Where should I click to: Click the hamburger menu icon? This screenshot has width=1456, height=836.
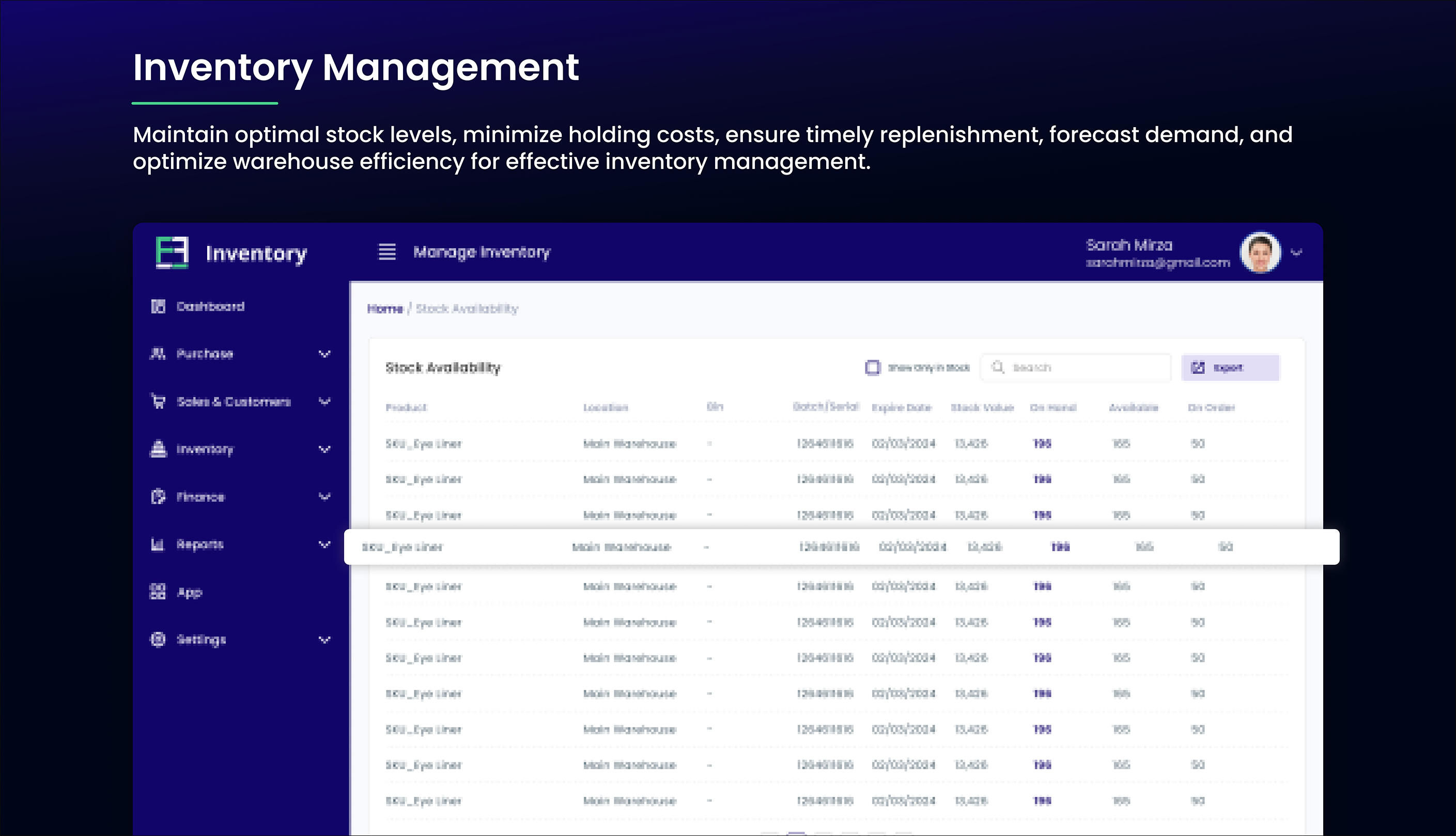(387, 252)
